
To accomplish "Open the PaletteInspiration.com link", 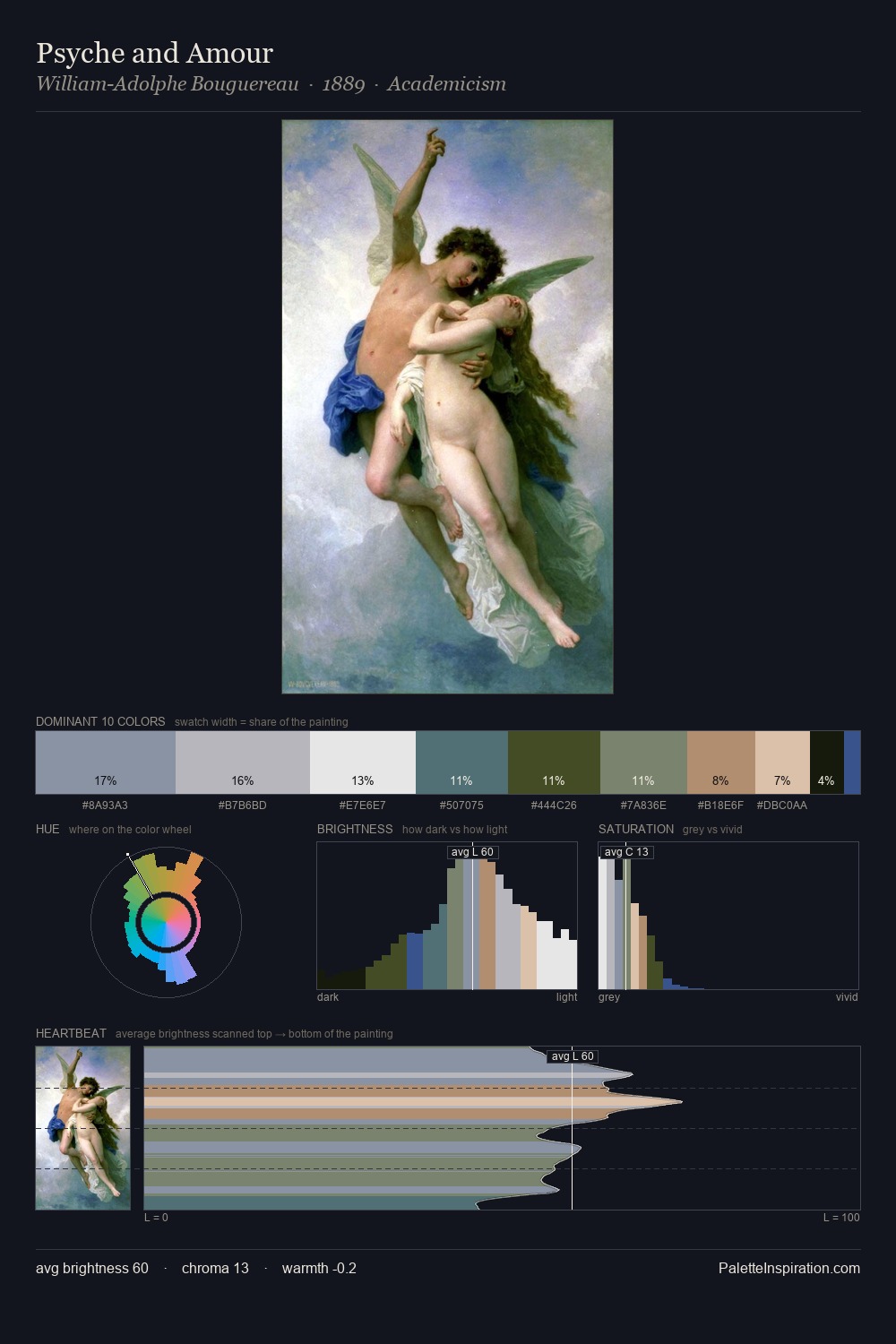I will (x=789, y=1269).
